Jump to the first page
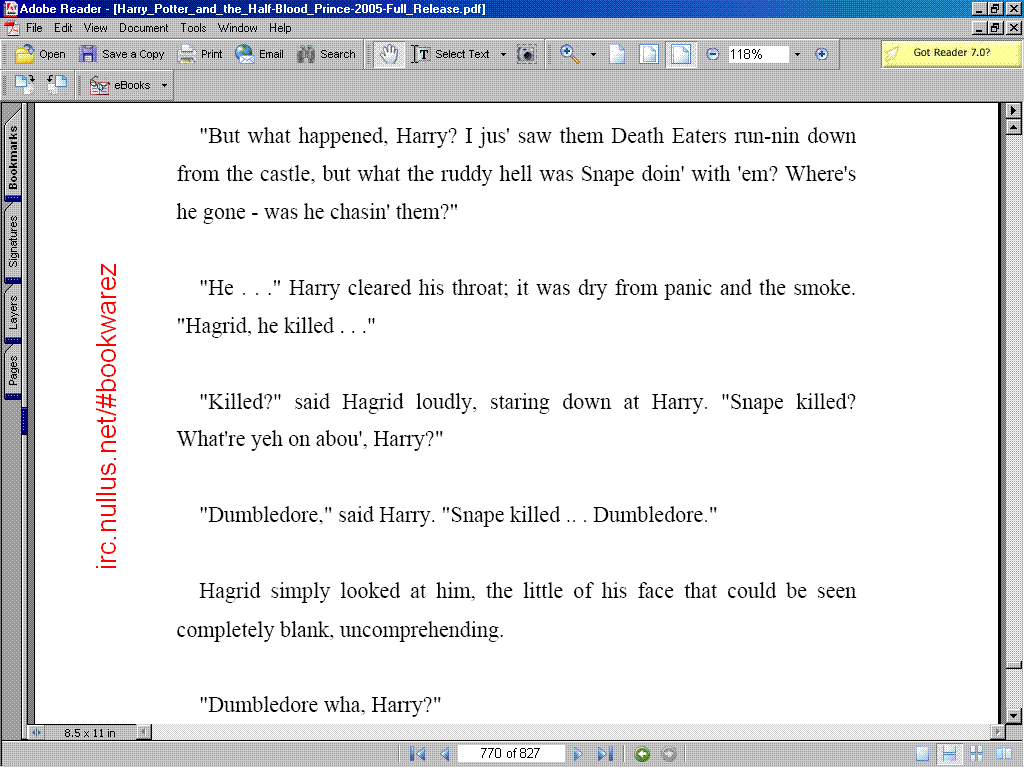 [417, 754]
